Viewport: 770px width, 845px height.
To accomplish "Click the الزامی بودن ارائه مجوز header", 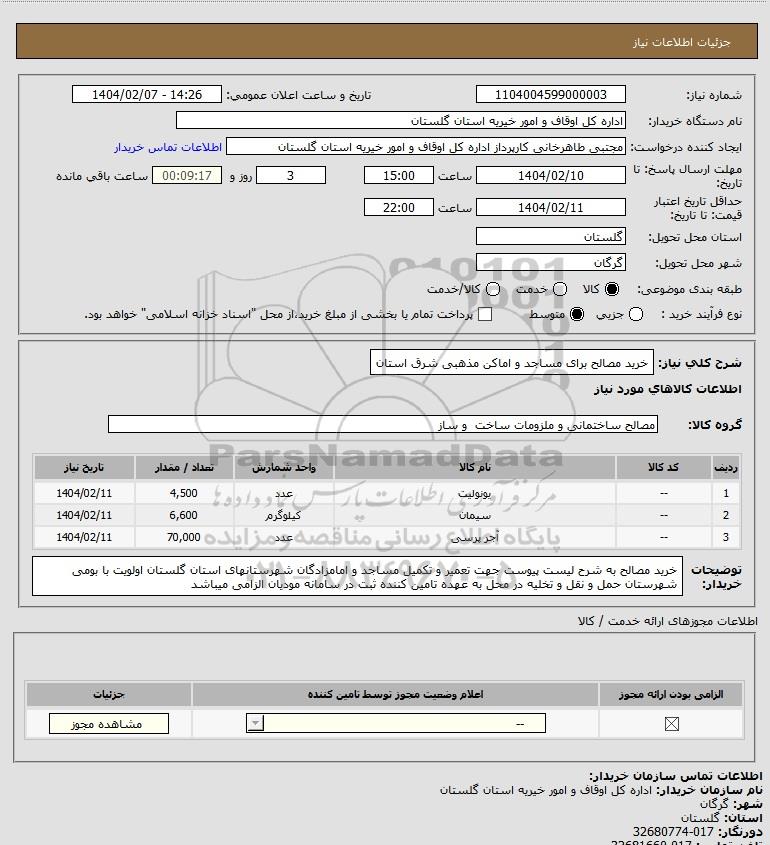I will 671,694.
